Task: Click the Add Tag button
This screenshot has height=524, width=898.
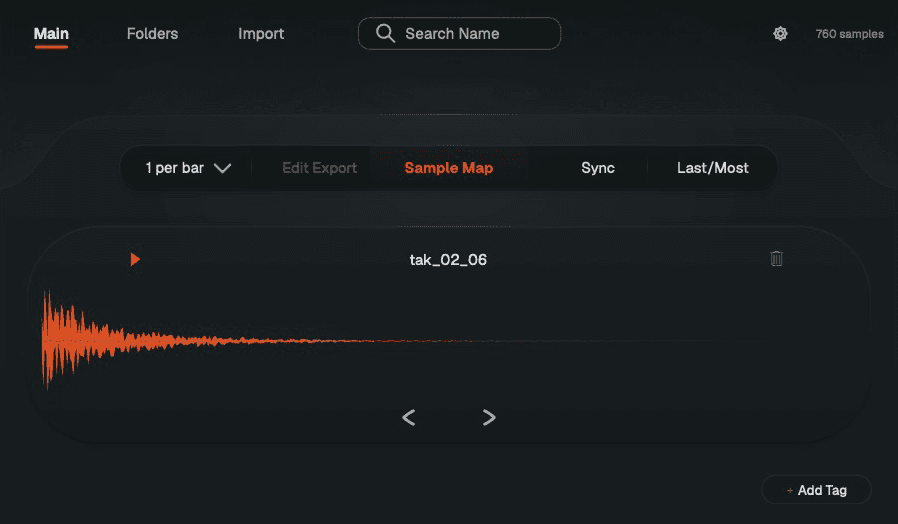Action: 816,490
